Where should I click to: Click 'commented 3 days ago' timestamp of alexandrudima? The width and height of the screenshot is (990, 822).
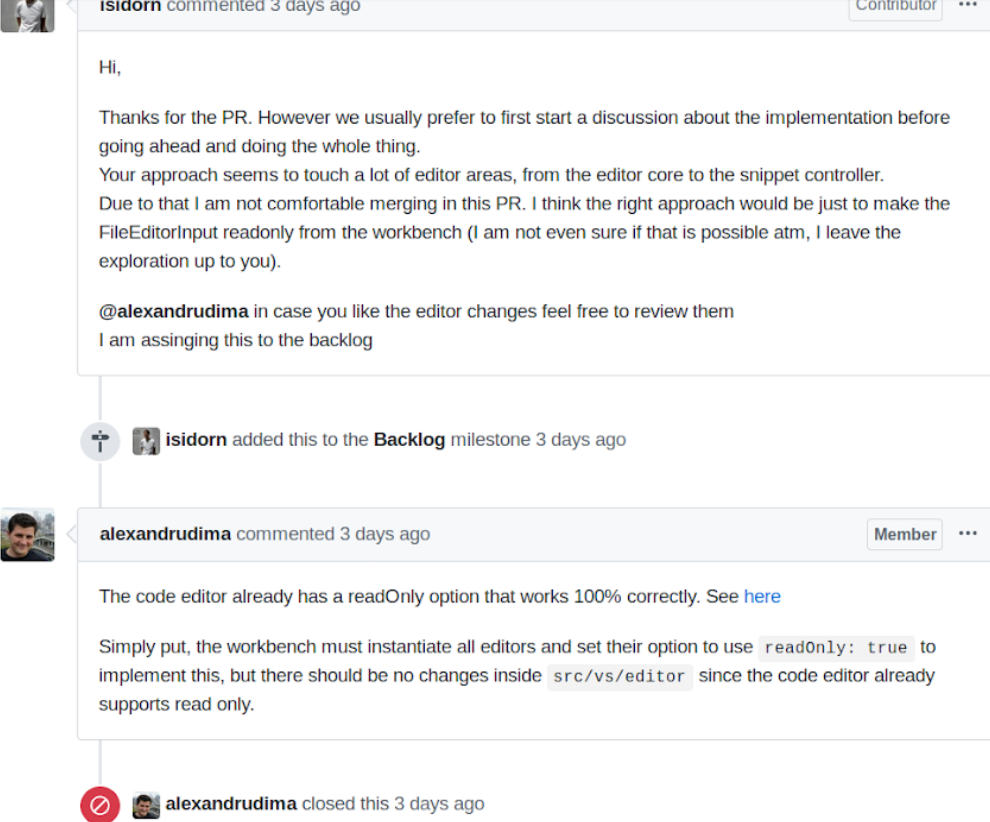(333, 534)
